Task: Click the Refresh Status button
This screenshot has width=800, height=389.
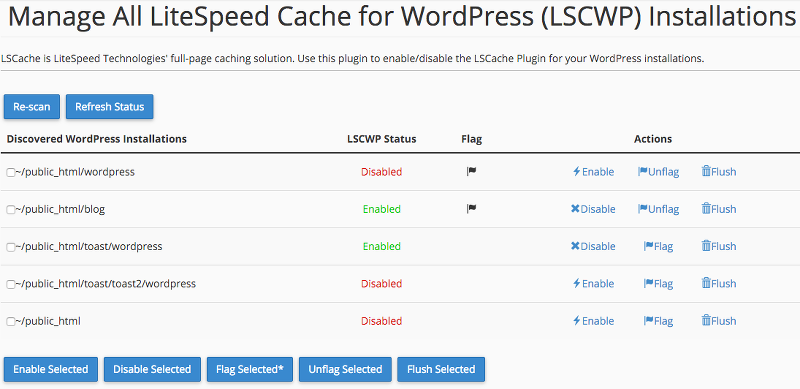Action: [110, 107]
